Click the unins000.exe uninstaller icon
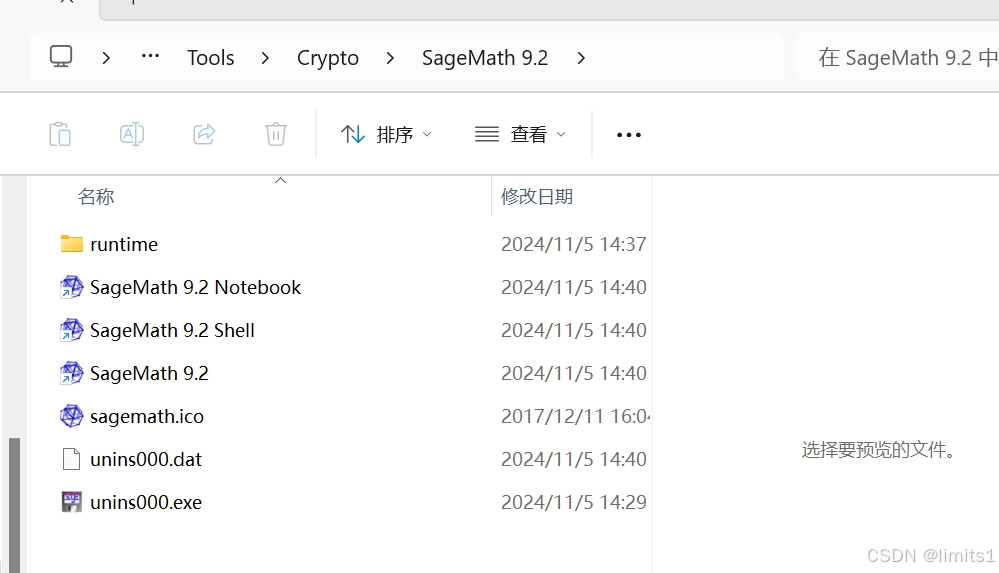Image resolution: width=999 pixels, height=573 pixels. click(71, 502)
